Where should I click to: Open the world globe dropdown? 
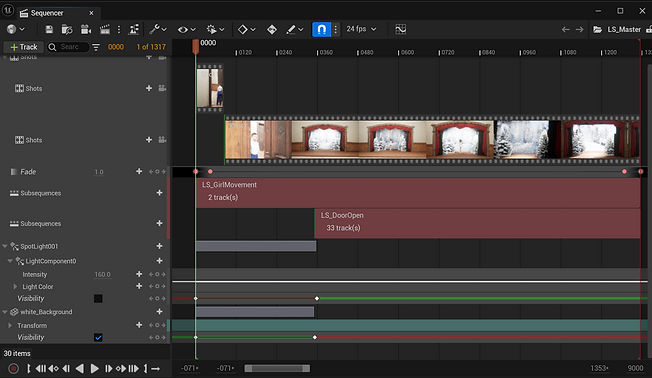coord(16,29)
